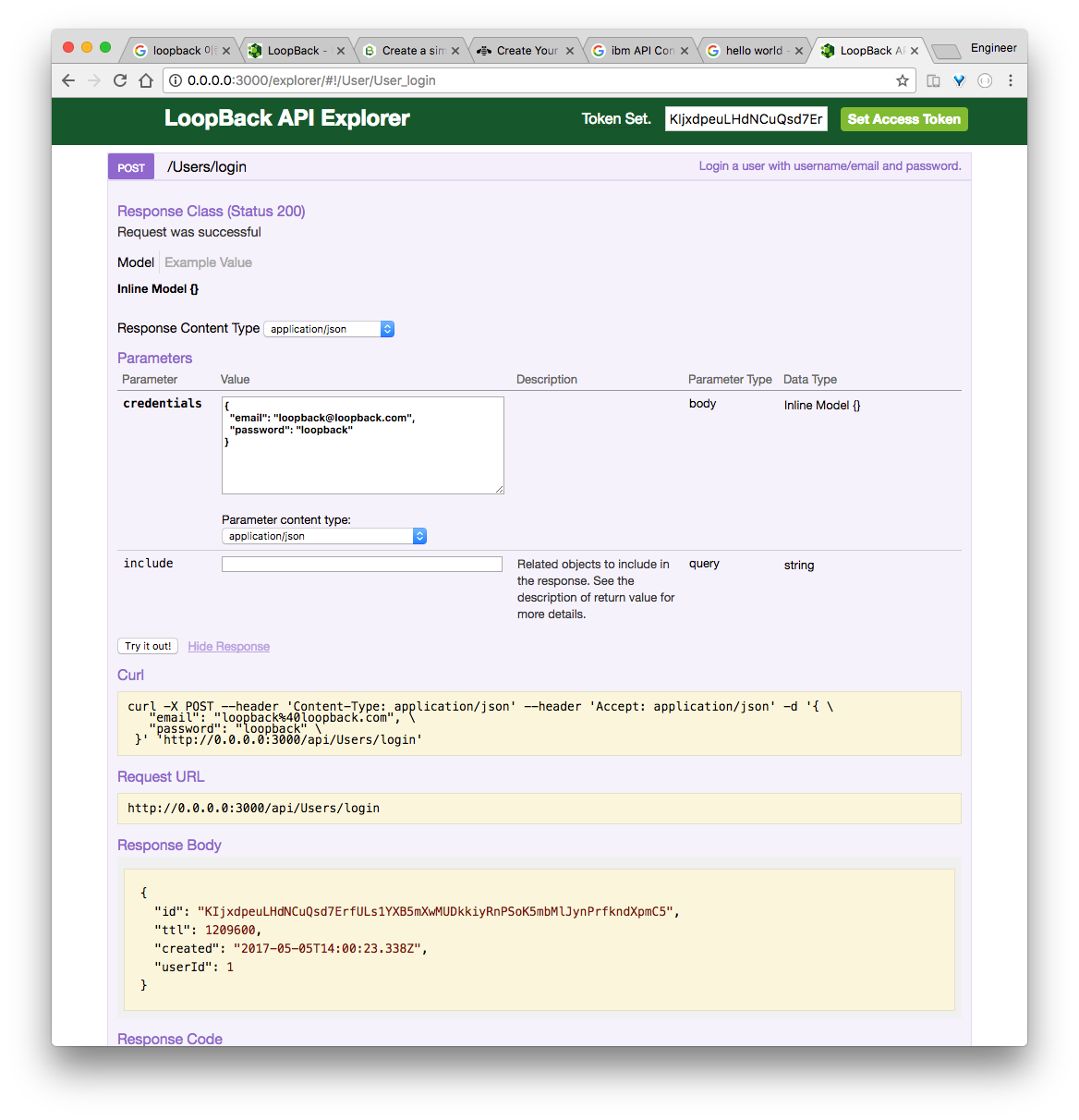1079x1120 pixels.
Task: Select the Model tab
Action: [136, 262]
